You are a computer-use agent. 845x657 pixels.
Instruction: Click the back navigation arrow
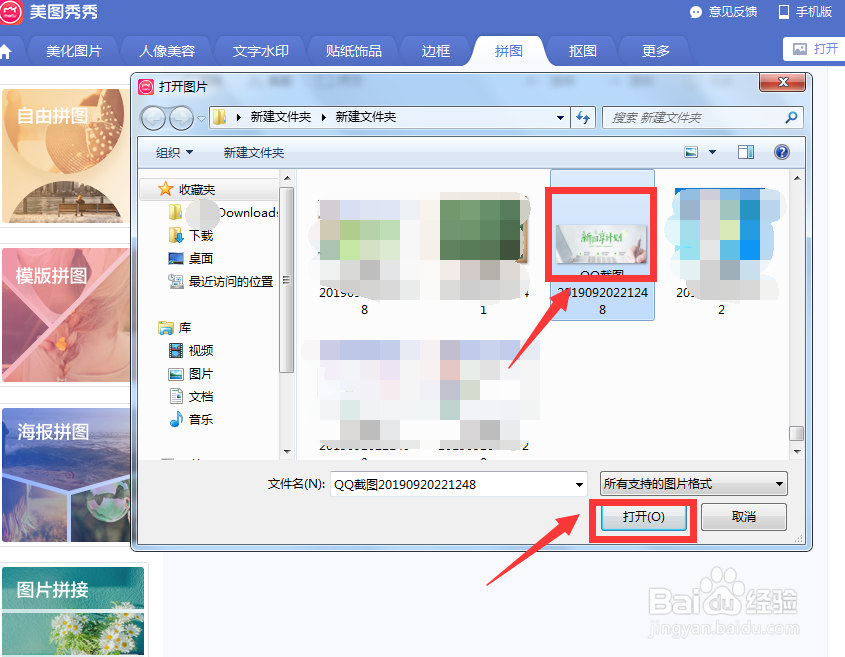[x=153, y=117]
